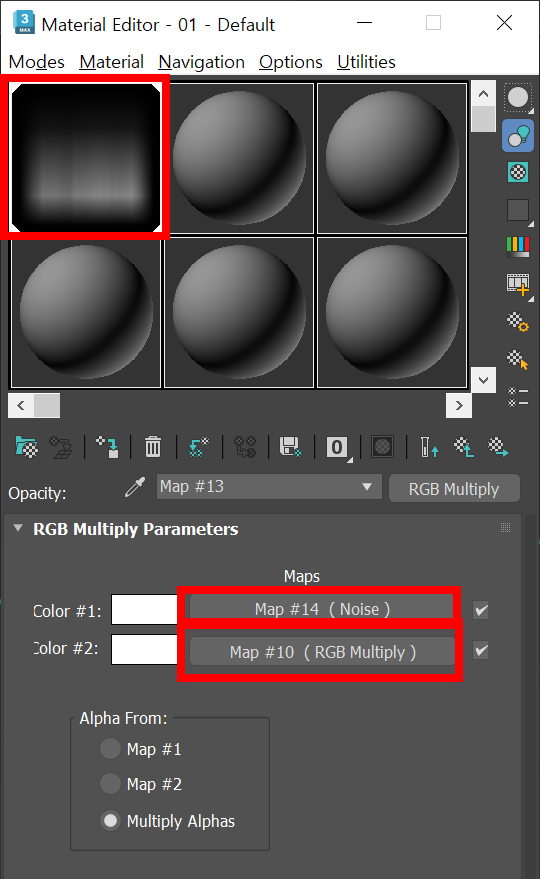540x879 pixels.
Task: Select the bottom-left sphere sample slot
Action: [x=86, y=312]
